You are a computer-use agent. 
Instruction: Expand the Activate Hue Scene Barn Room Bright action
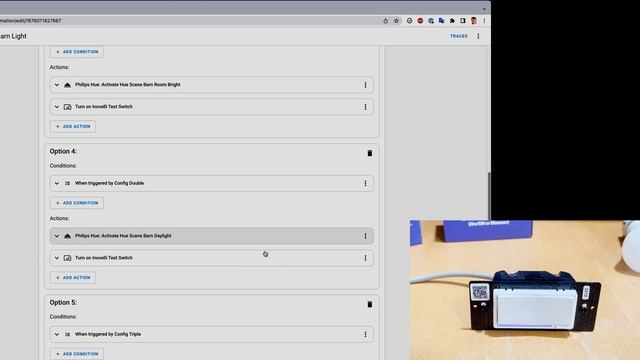tap(57, 85)
